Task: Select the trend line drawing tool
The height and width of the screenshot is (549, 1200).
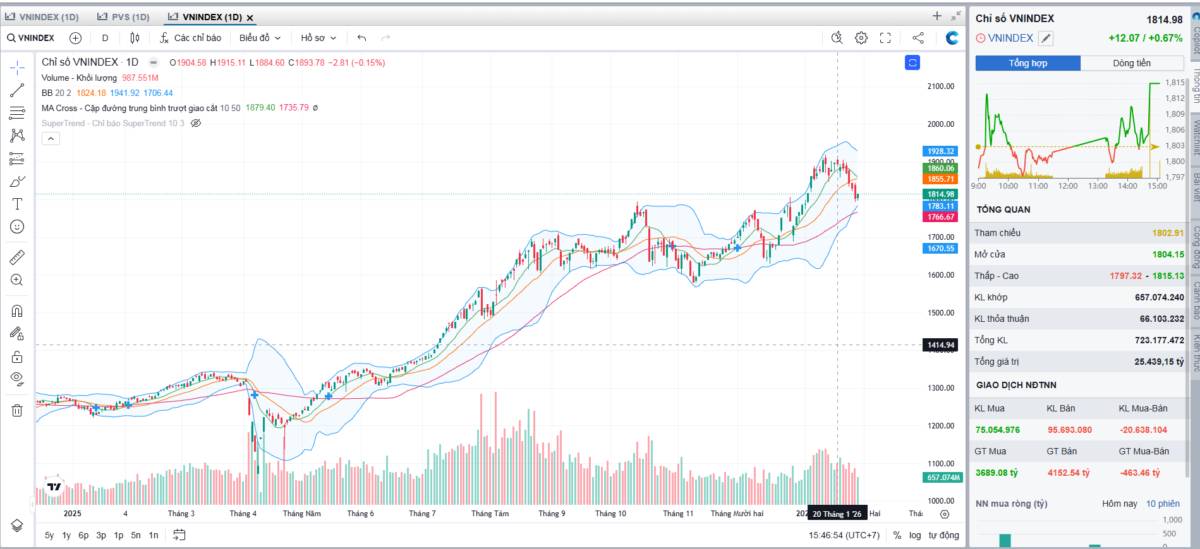Action: pos(17,90)
